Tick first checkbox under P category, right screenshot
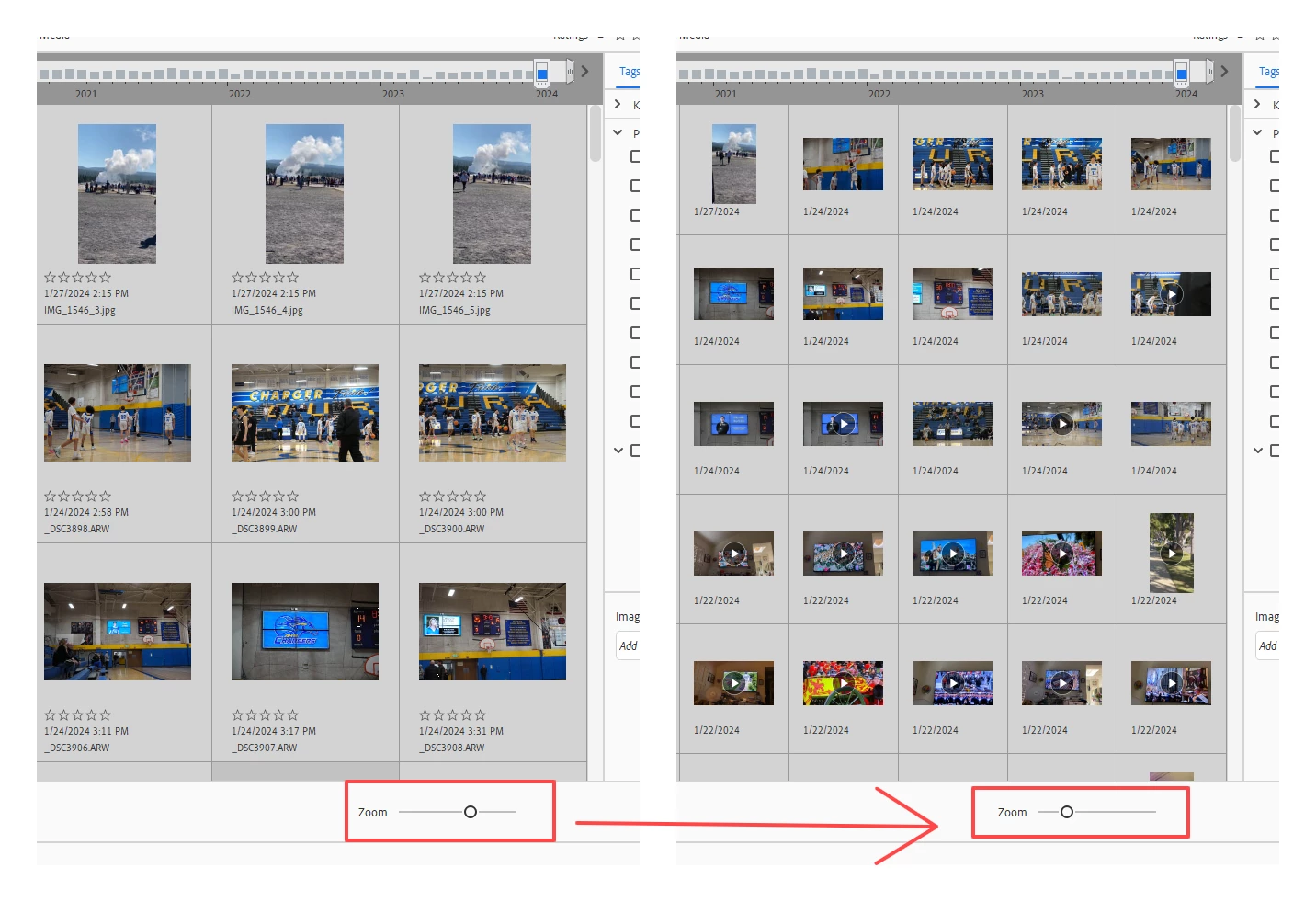Viewport: 1316px width, 902px height. click(x=1275, y=156)
